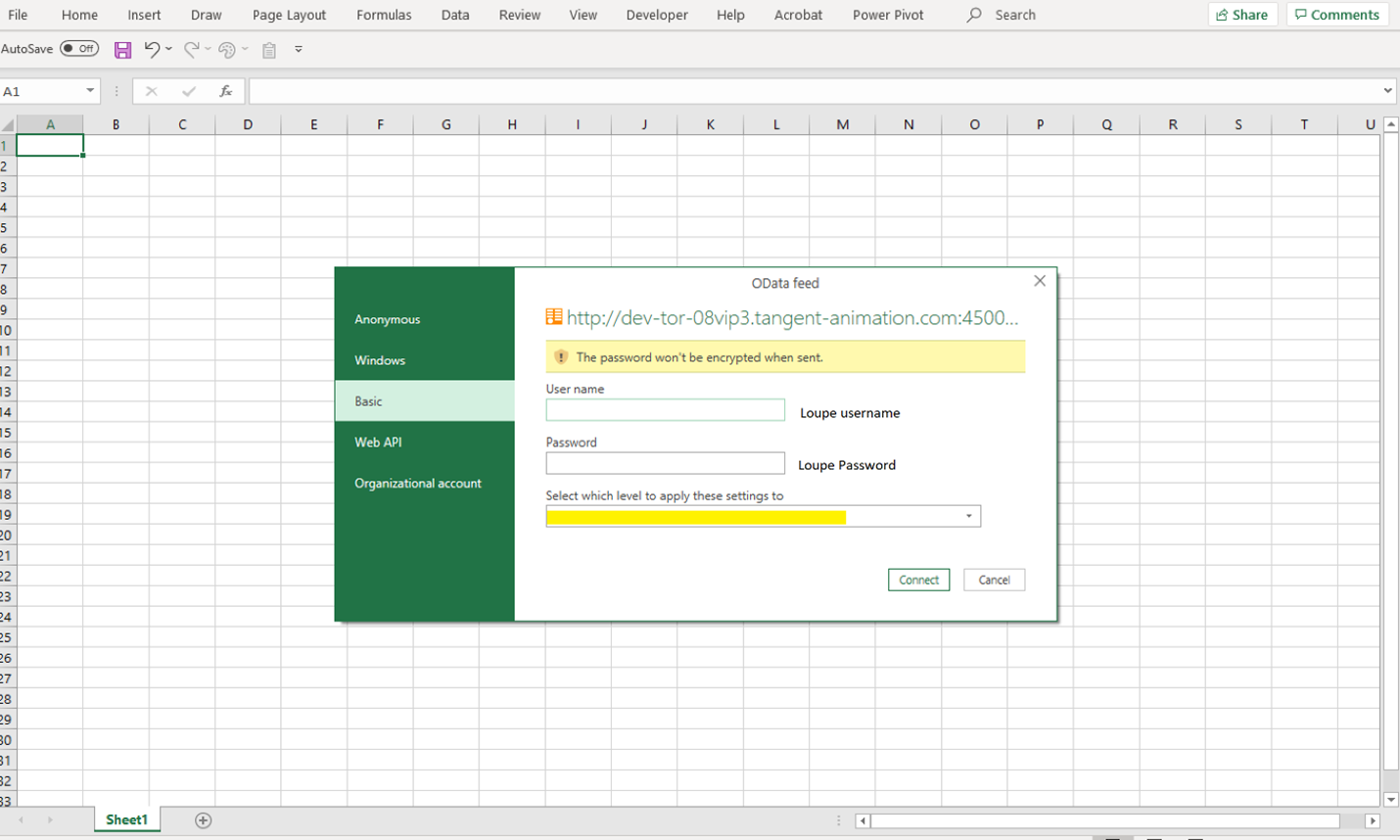Open the Redo history dropdown arrow
This screenshot has width=1400, height=840.
pyautogui.click(x=208, y=49)
